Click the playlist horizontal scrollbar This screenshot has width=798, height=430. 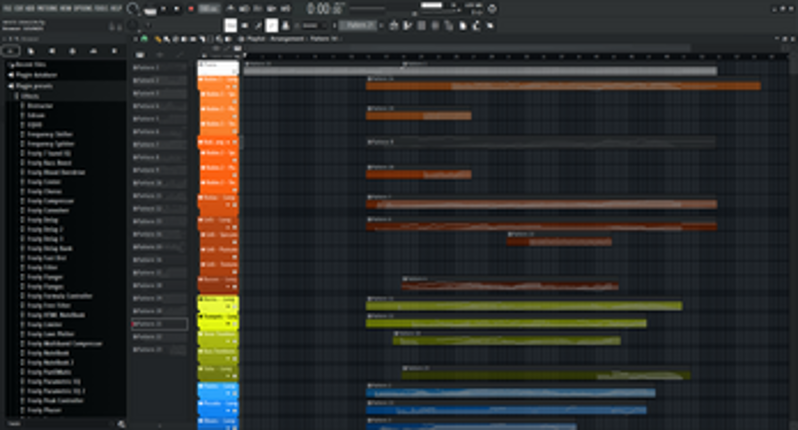coord(468,48)
